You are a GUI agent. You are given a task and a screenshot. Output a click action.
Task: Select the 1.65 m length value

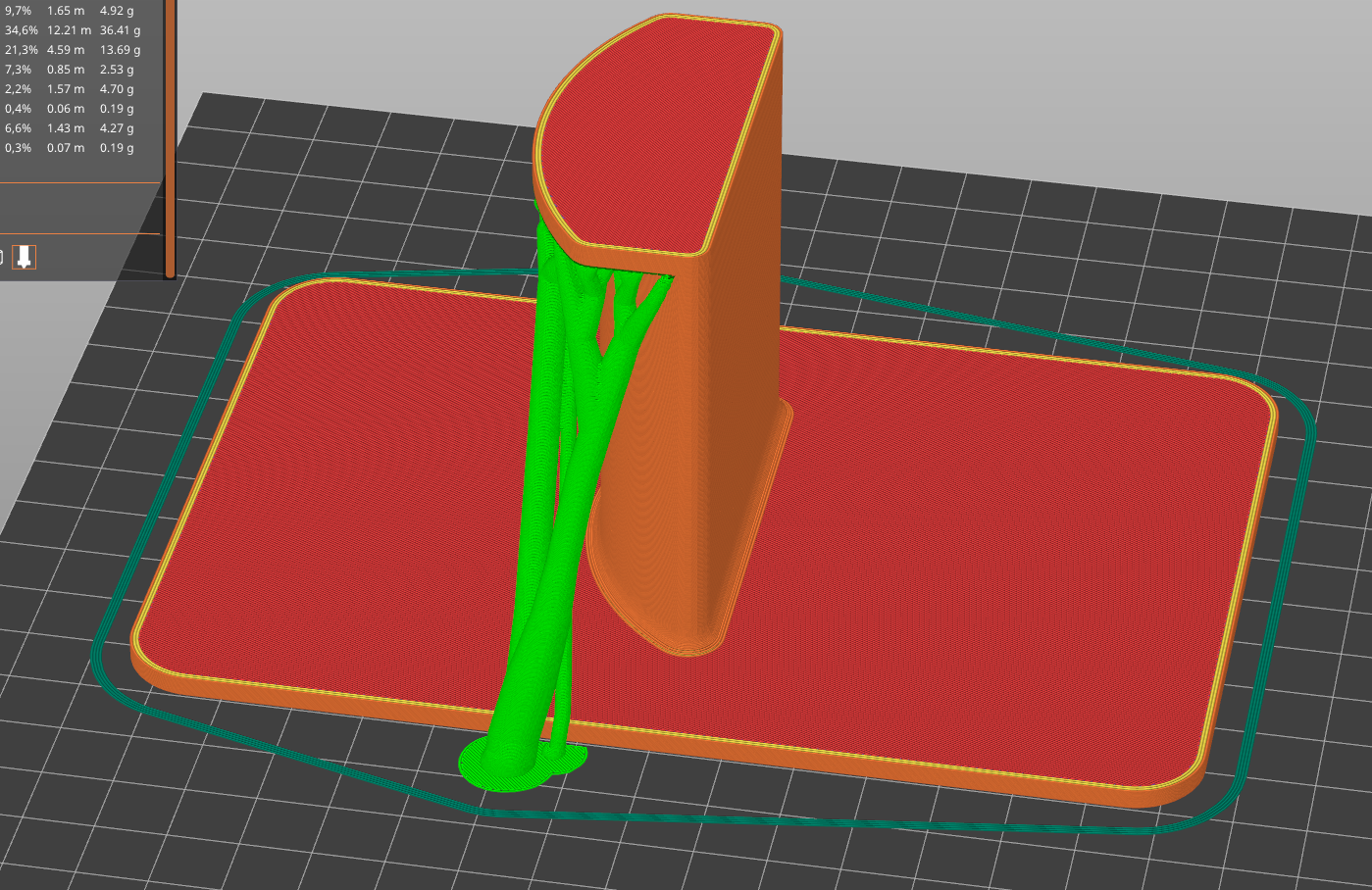[66, 11]
